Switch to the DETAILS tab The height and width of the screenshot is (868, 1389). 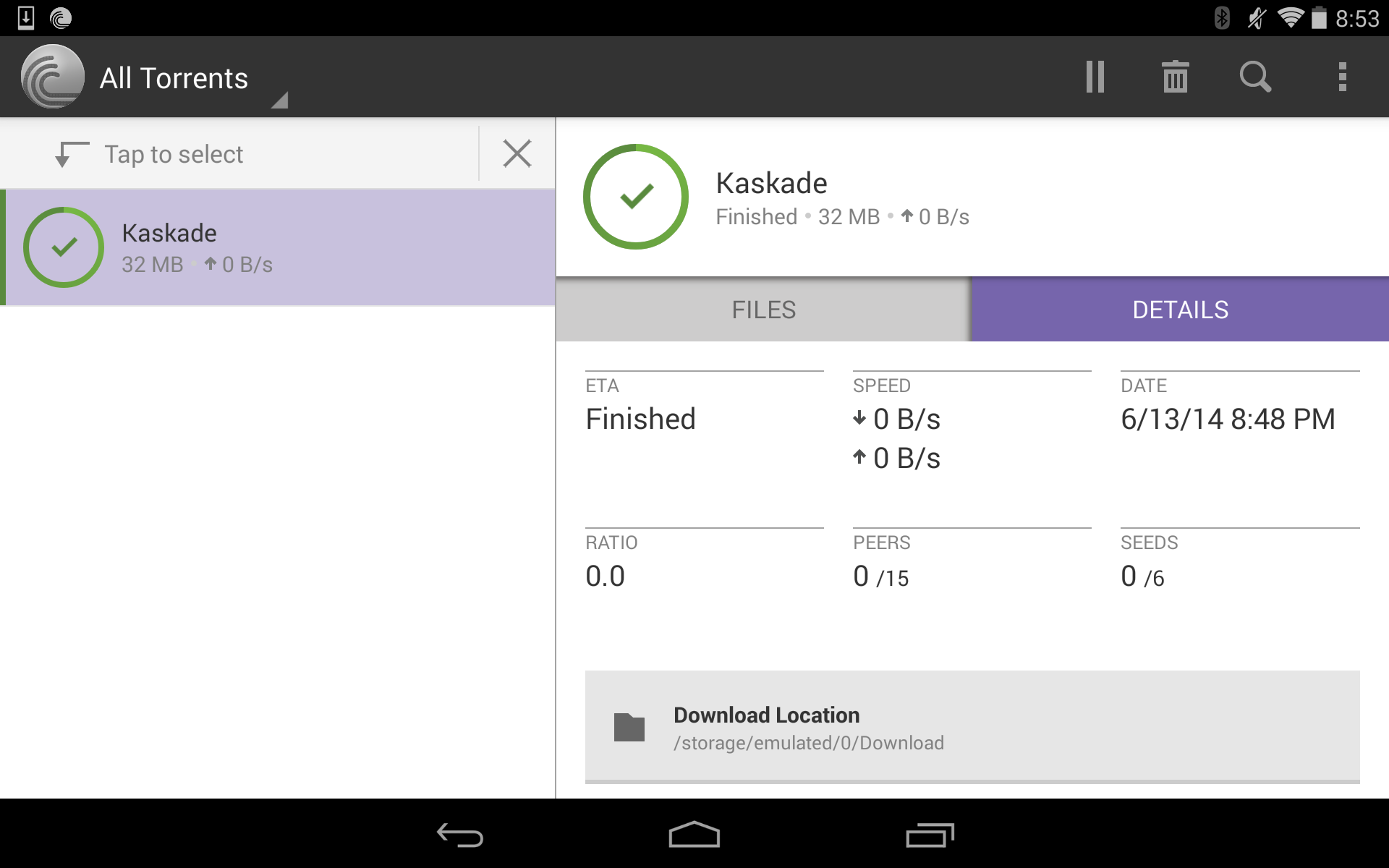tap(1180, 309)
